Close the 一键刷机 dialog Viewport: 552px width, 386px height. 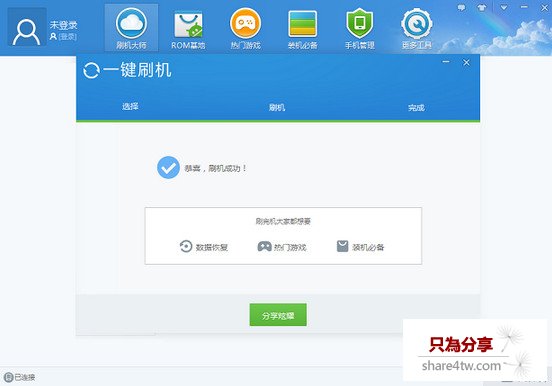pyautogui.click(x=466, y=62)
